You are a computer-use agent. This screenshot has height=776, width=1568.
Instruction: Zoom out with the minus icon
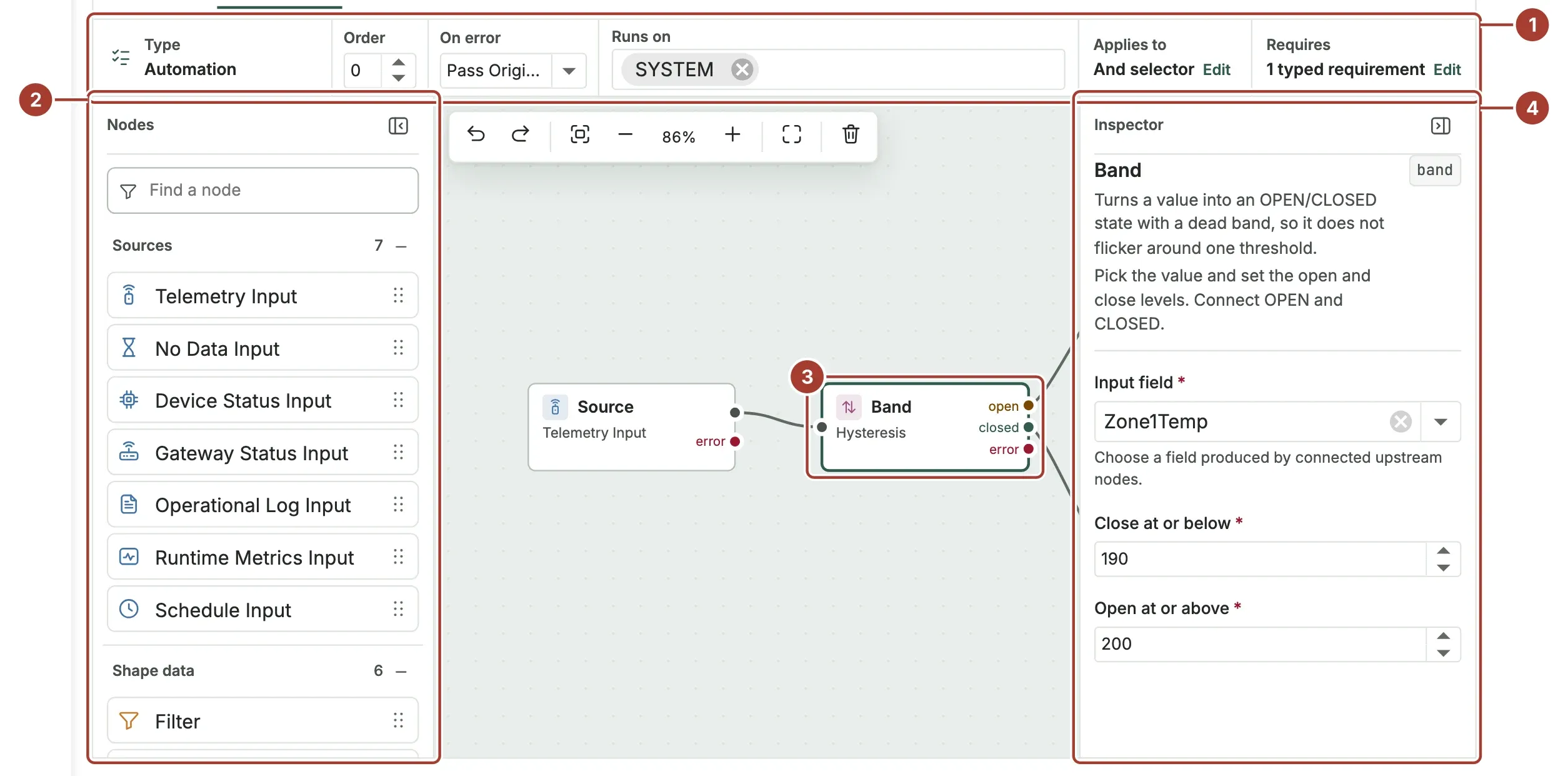tap(625, 134)
